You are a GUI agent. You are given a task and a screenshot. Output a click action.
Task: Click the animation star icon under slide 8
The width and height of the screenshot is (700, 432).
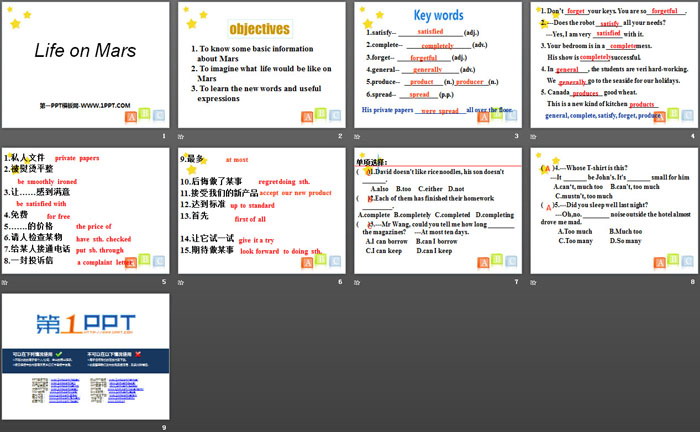tap(533, 282)
